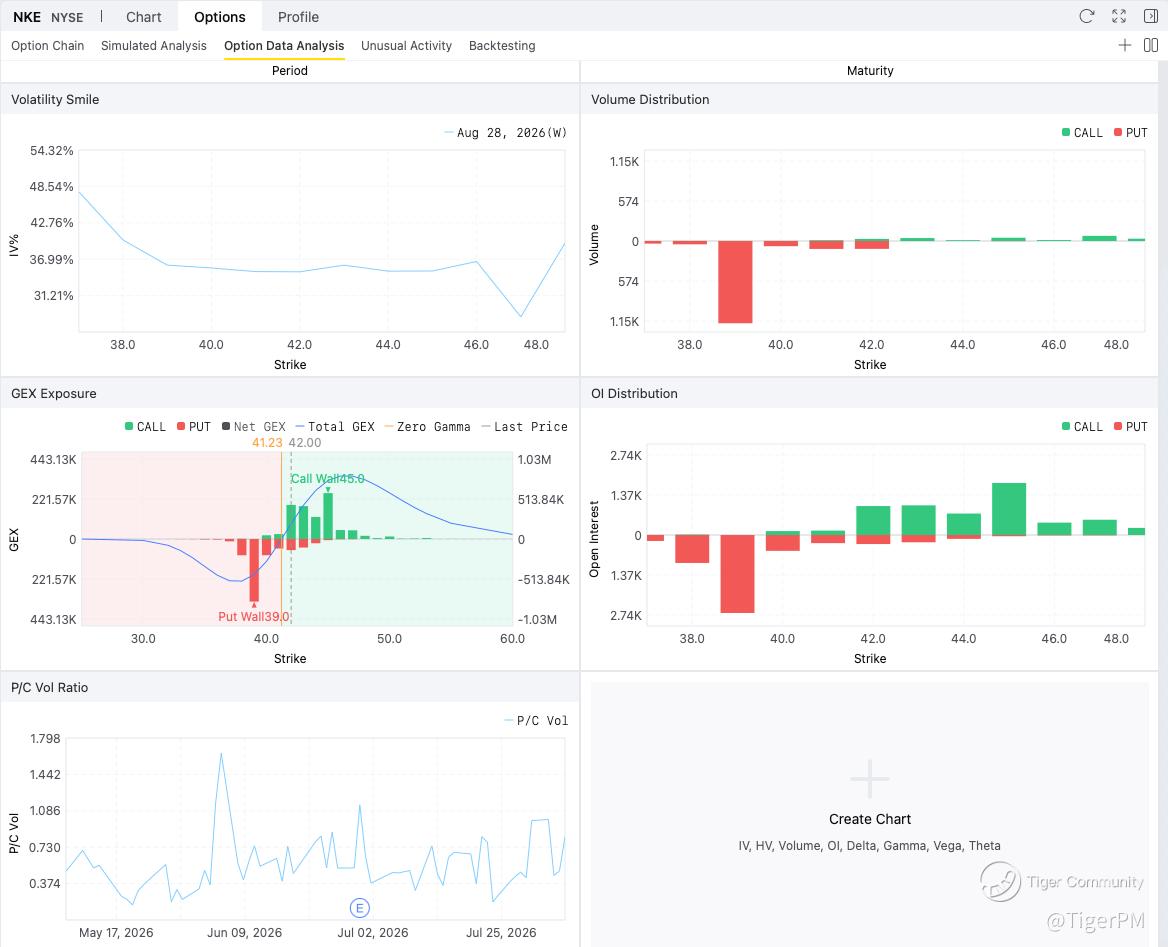Click the Volume Distribution panel title

point(650,99)
